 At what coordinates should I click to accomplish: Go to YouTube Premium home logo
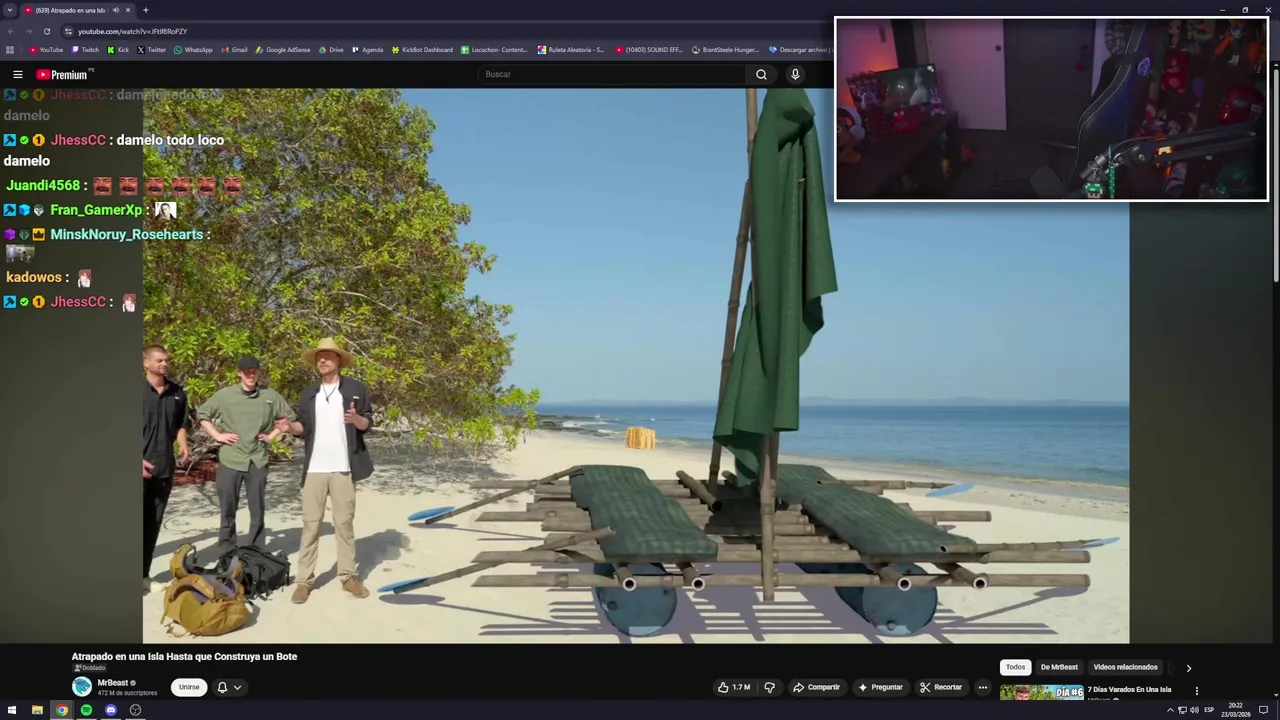coord(64,74)
